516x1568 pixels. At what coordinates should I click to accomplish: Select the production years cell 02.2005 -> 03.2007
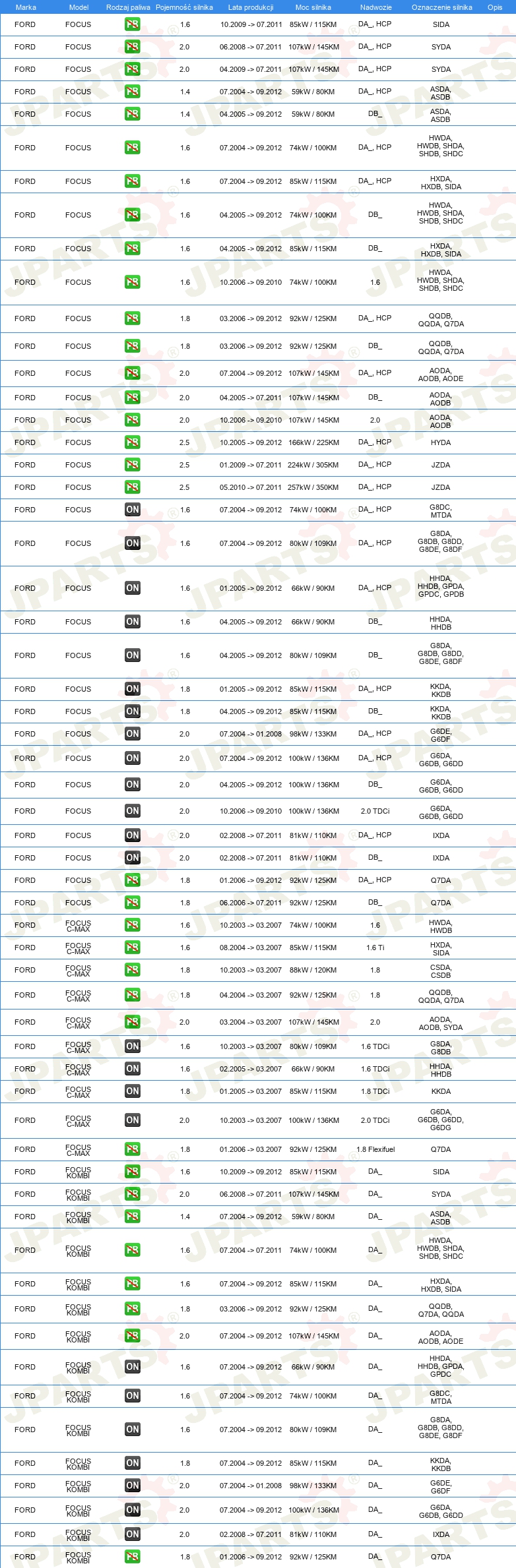pyautogui.click(x=251, y=1069)
